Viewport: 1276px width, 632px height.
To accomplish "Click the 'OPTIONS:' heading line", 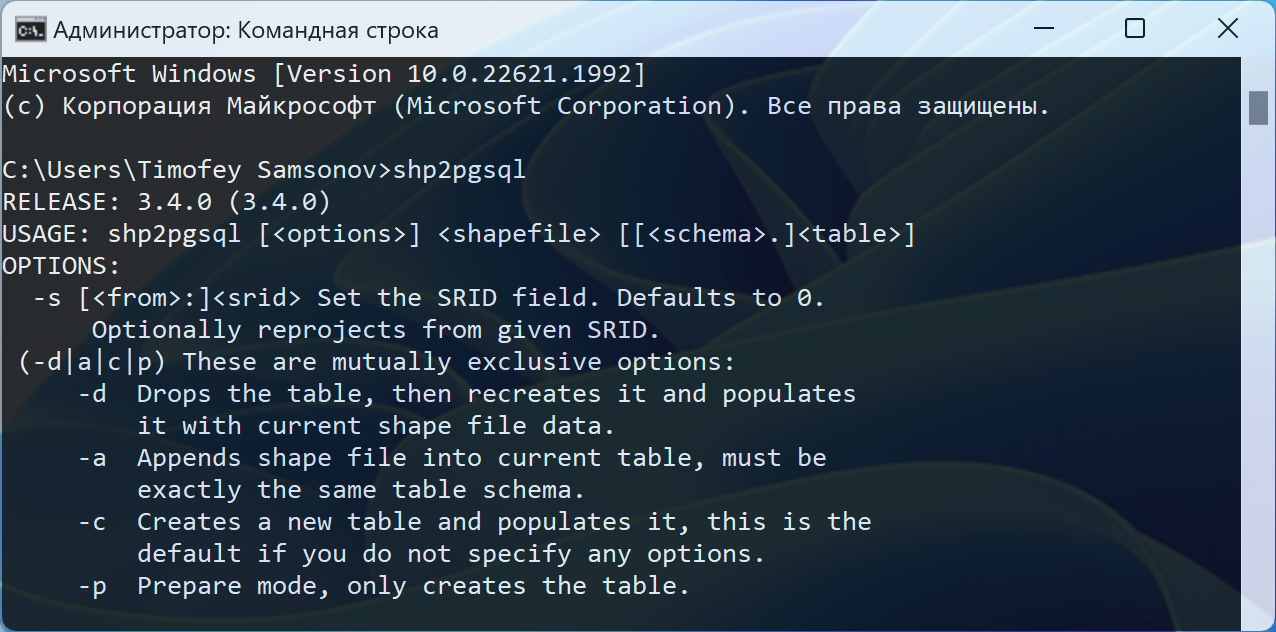I will tap(62, 266).
